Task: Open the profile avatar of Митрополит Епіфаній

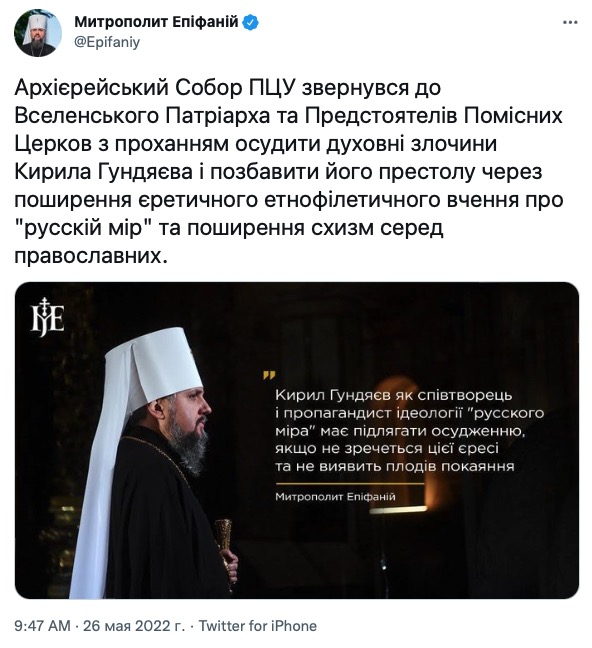Action: (x=38, y=32)
